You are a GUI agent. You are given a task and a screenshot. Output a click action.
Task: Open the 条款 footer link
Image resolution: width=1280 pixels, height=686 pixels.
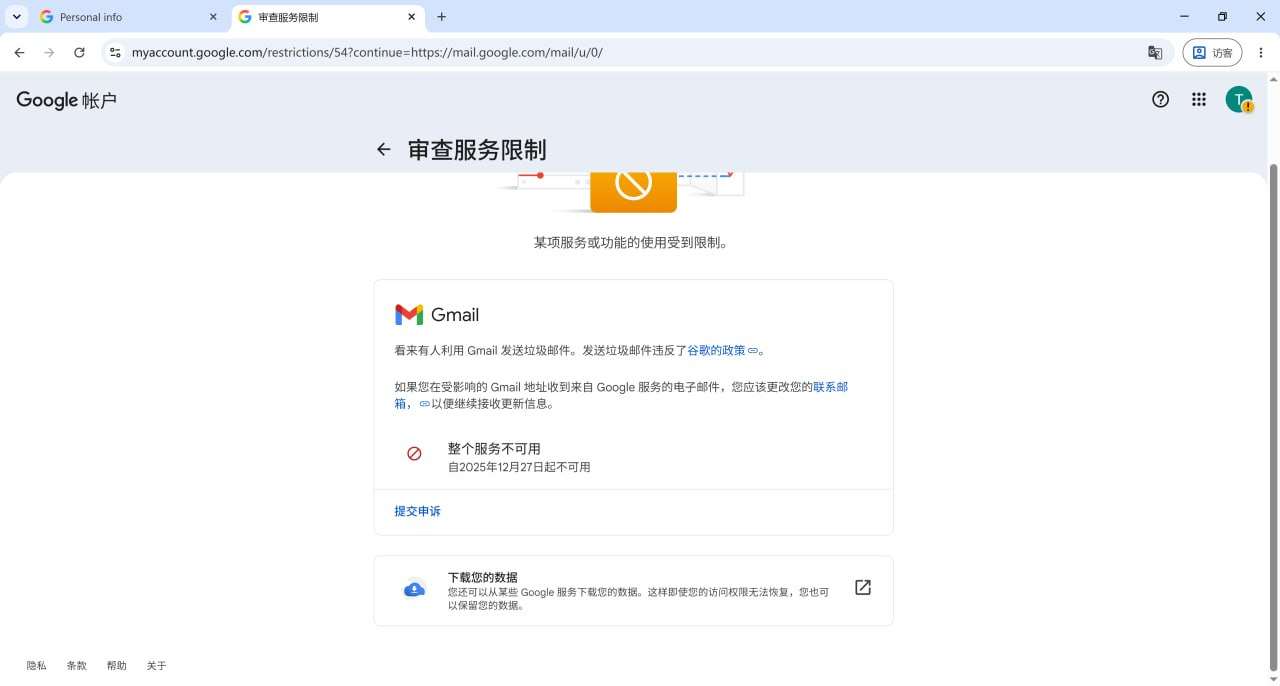coord(77,666)
